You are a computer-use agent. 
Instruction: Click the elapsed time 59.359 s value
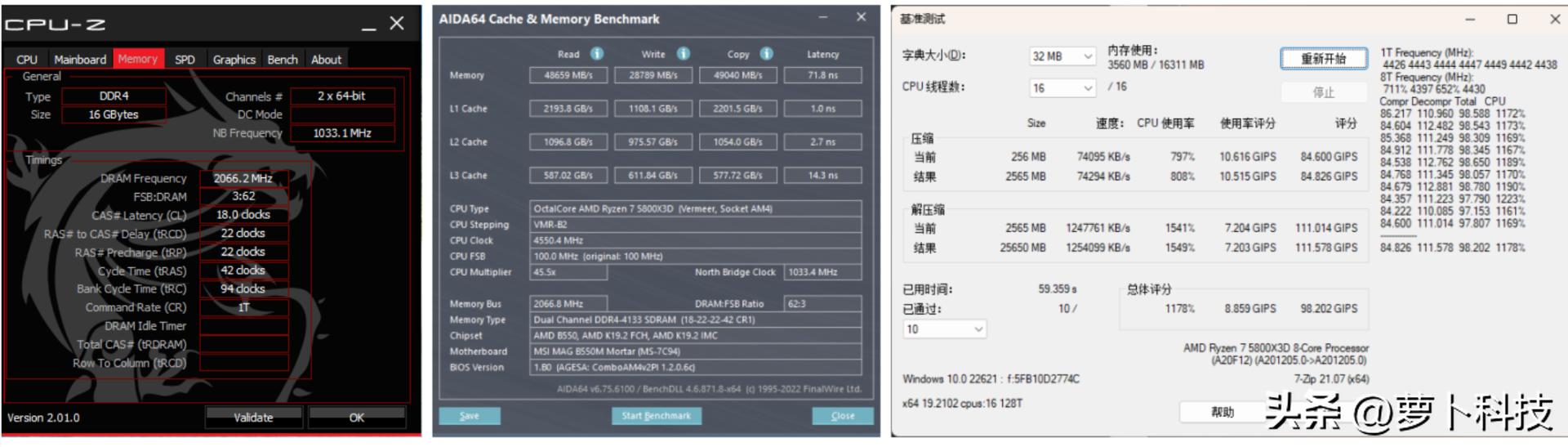1058,289
